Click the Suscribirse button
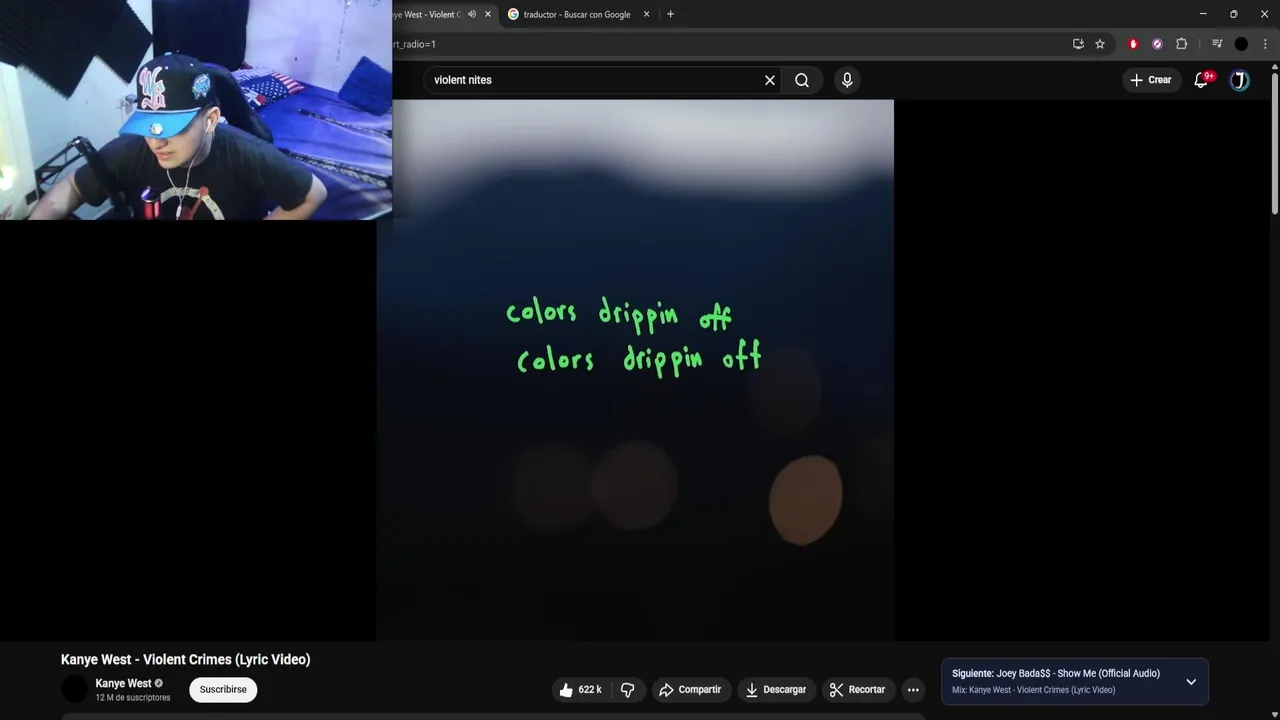This screenshot has height=720, width=1280. tap(223, 690)
